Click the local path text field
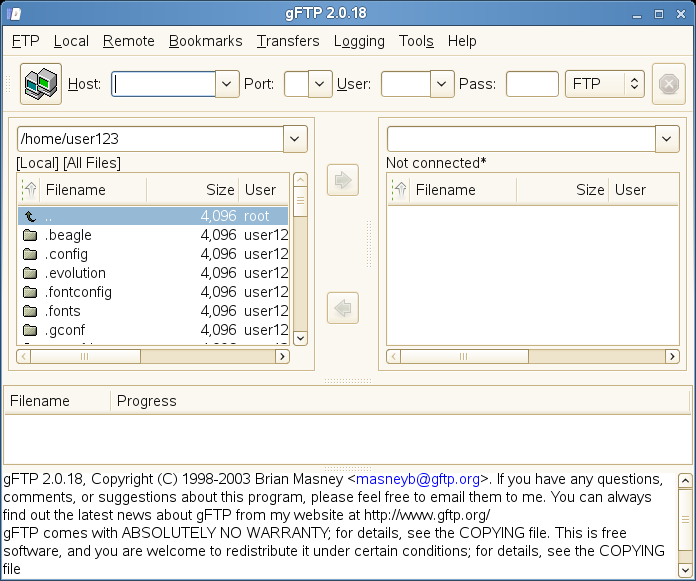Viewport: 696px width, 581px height. (x=150, y=139)
